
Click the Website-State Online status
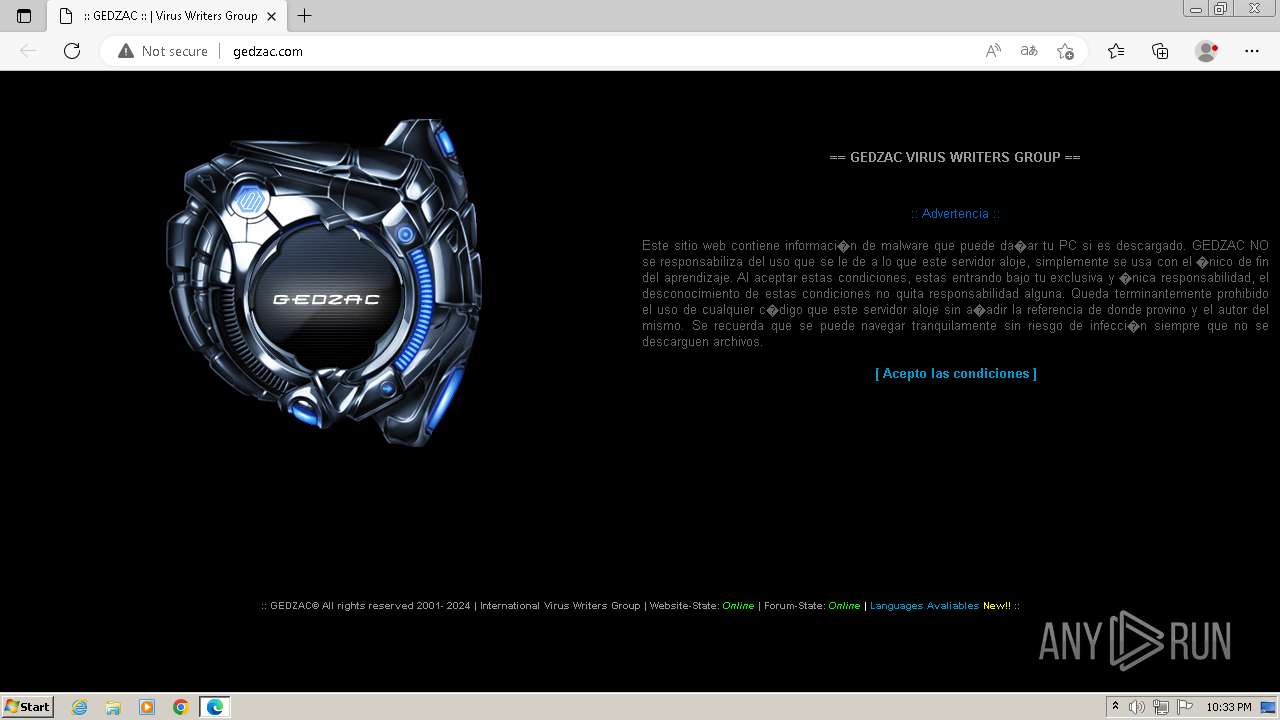click(x=738, y=606)
